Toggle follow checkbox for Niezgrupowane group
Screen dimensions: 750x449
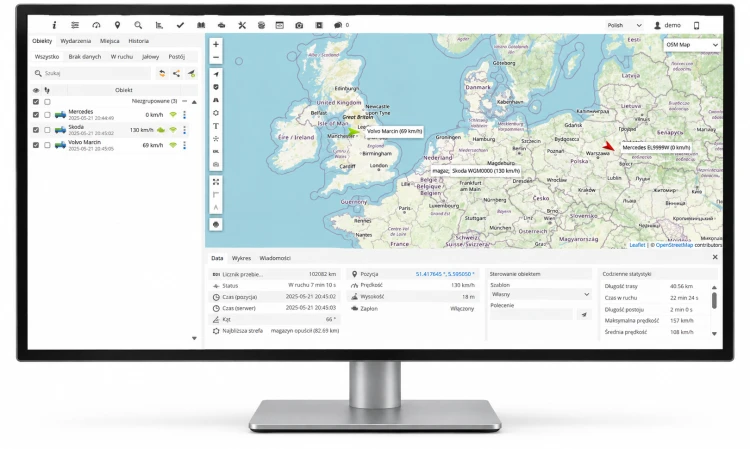47,101
